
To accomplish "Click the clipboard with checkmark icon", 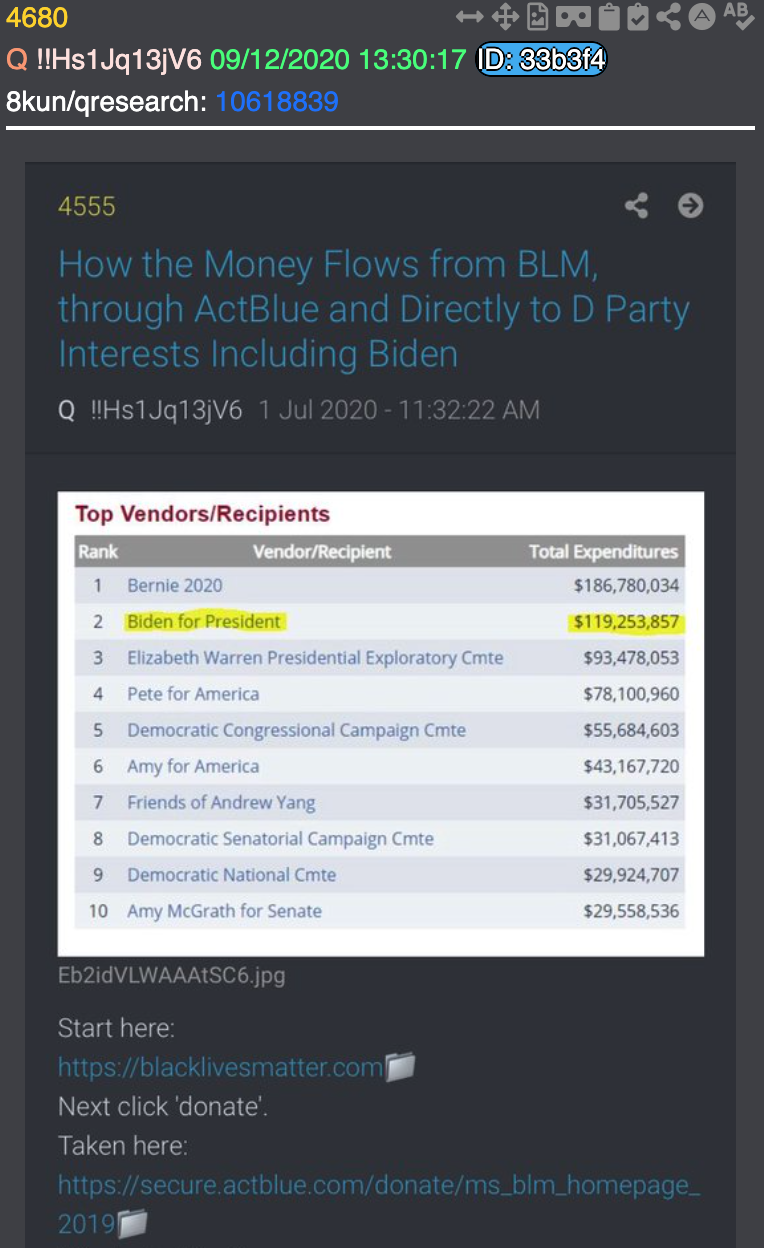I will [639, 17].
